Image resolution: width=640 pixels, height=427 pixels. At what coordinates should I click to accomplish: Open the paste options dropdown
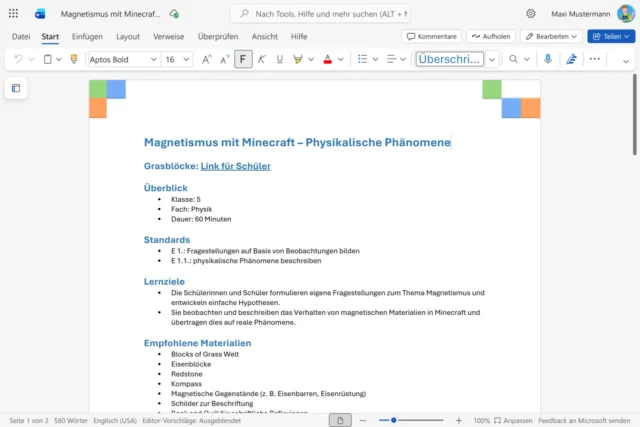(59, 60)
